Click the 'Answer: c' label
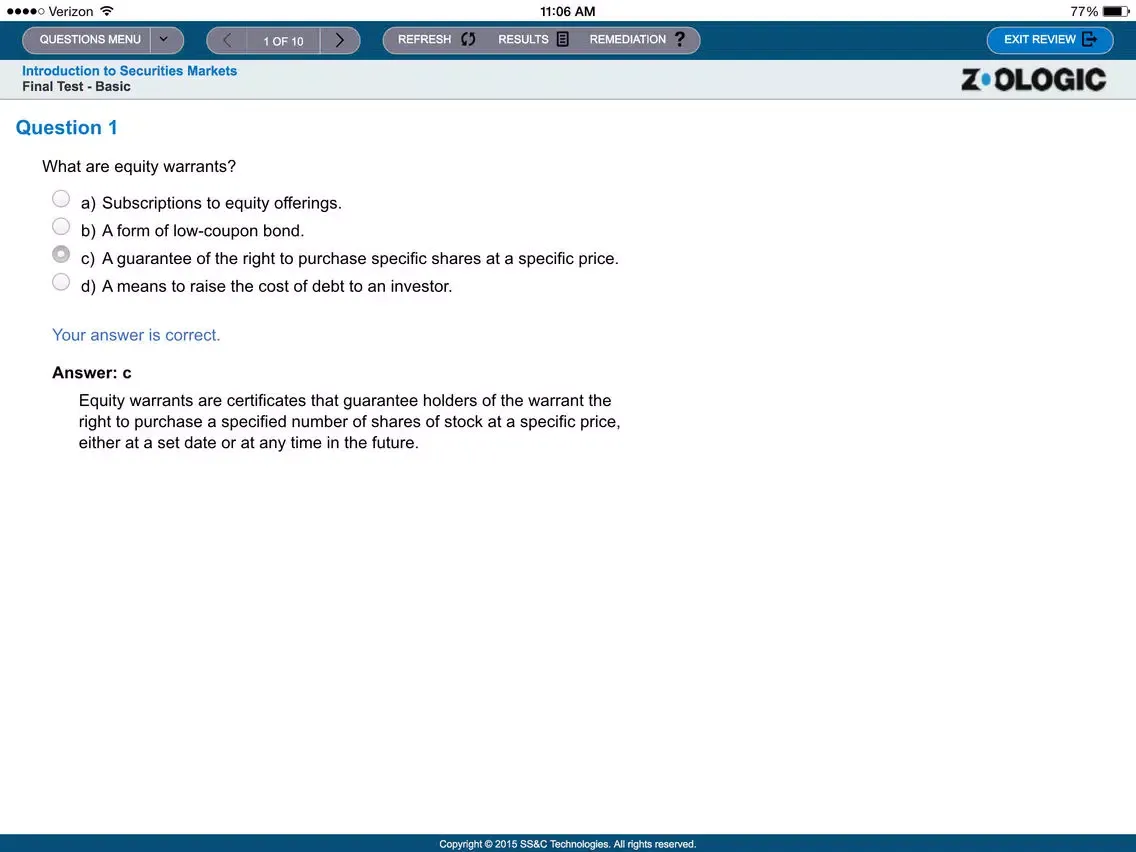This screenshot has width=1136, height=852. click(92, 373)
